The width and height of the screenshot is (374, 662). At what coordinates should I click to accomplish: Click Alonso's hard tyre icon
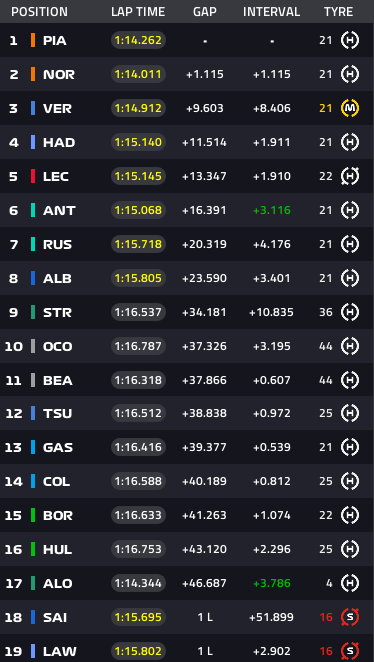[x=350, y=583]
